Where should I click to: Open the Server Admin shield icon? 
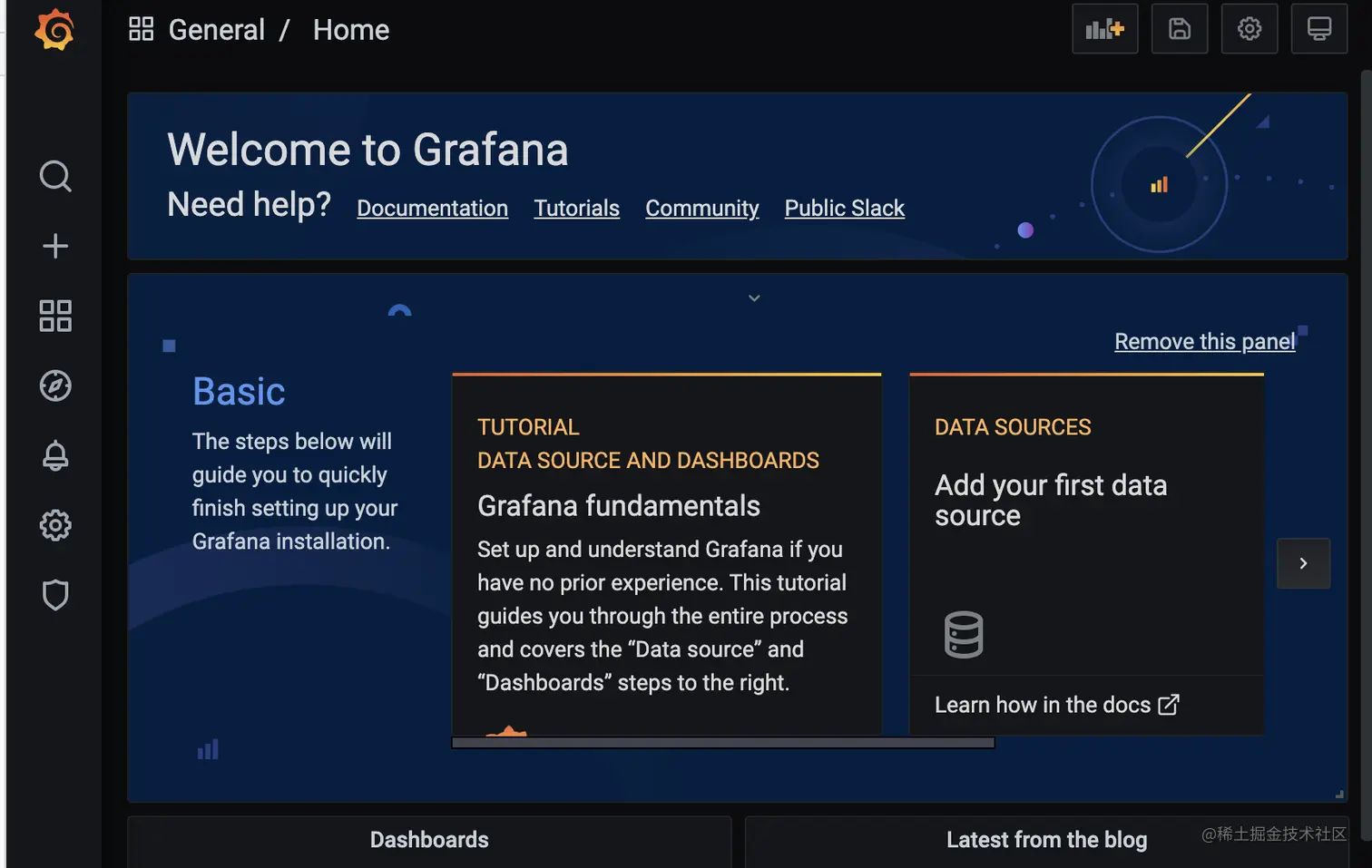click(55, 595)
